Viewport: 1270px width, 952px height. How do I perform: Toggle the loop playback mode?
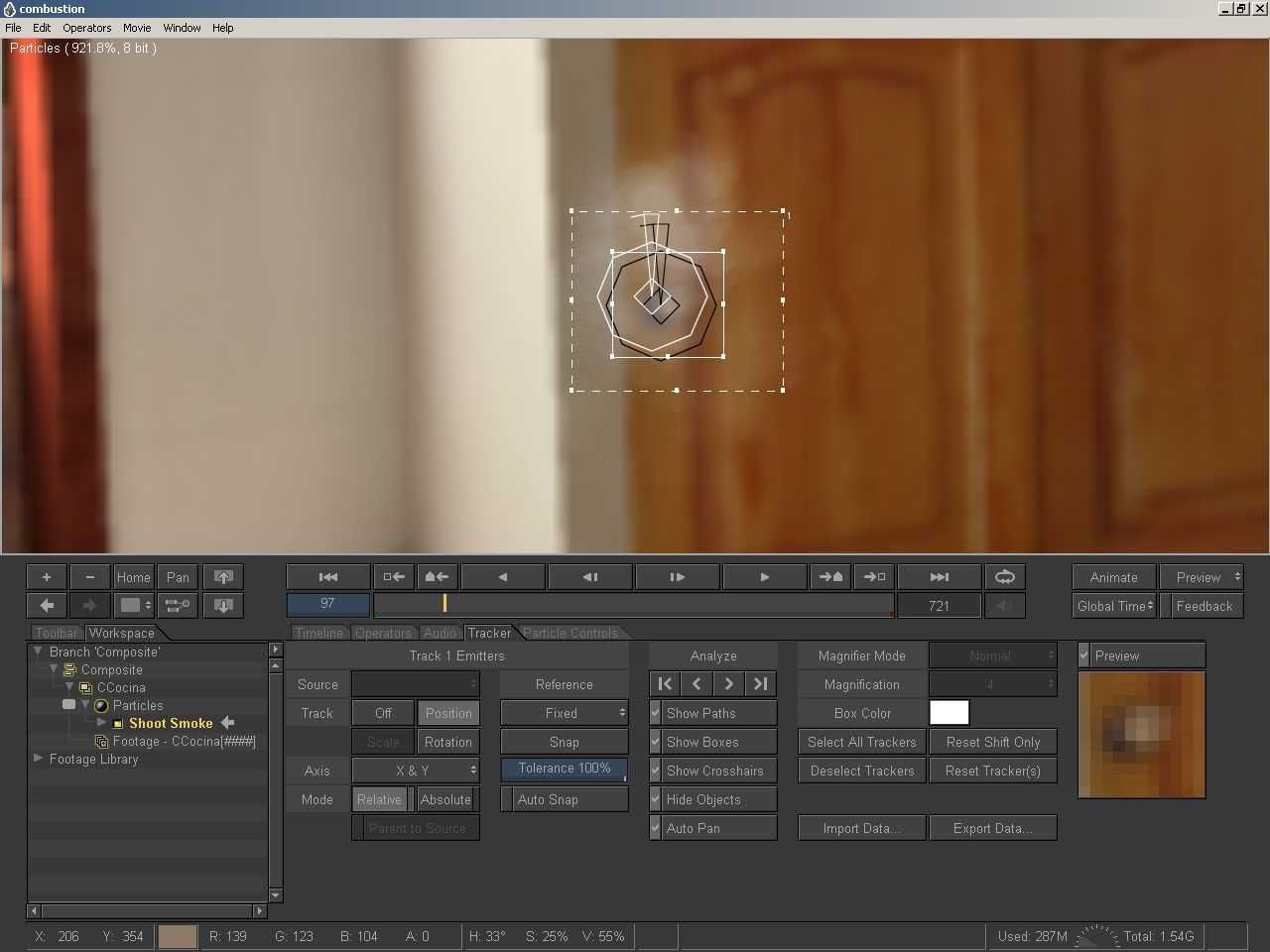(x=1005, y=577)
